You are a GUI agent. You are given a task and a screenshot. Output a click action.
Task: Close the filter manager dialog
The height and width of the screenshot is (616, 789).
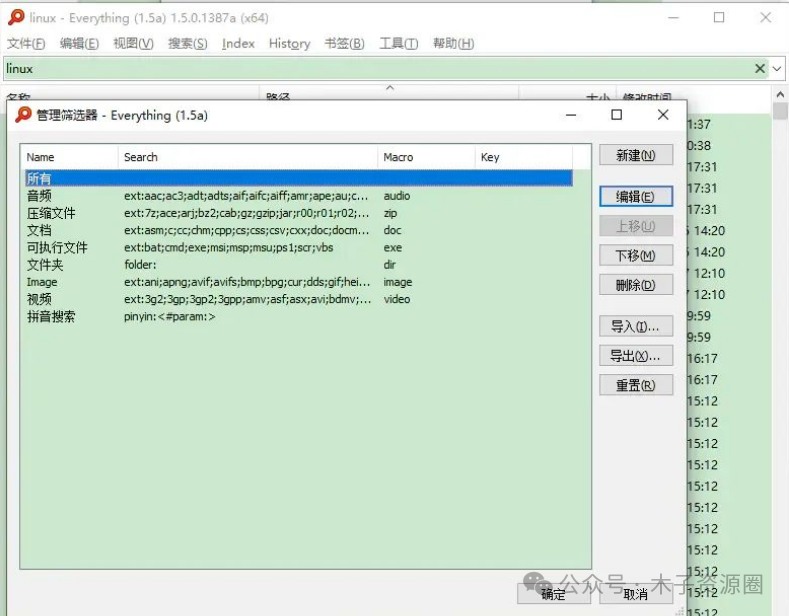[663, 115]
